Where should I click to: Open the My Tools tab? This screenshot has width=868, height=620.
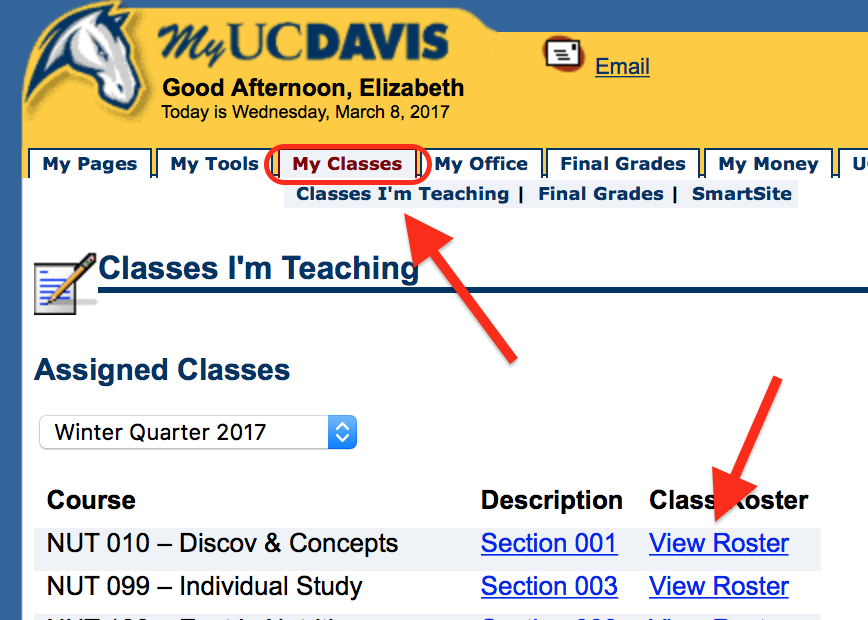(x=214, y=164)
